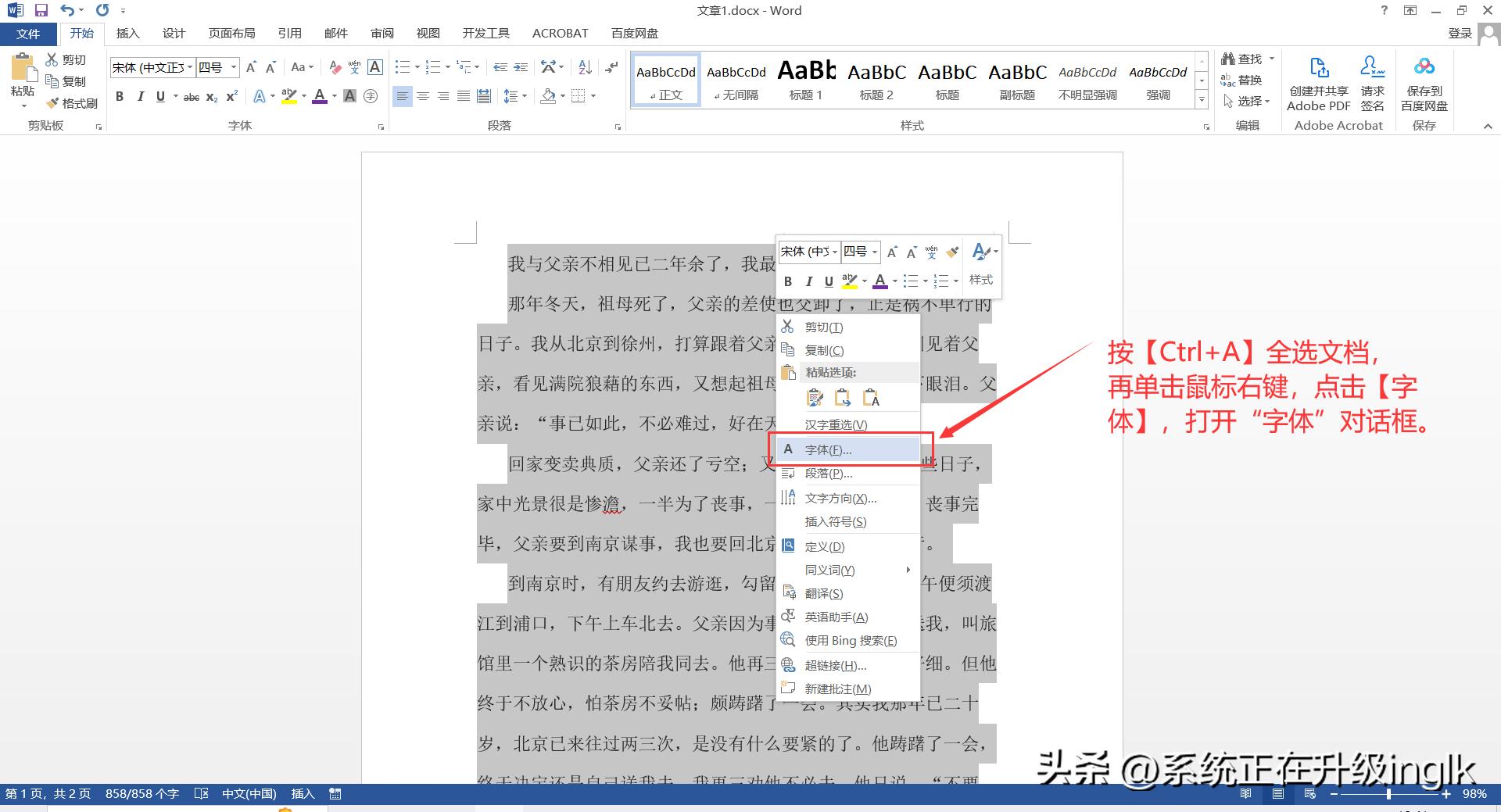This screenshot has width=1501, height=812.
Task: Toggle Bold in the ribbon font group
Action: pos(120,96)
